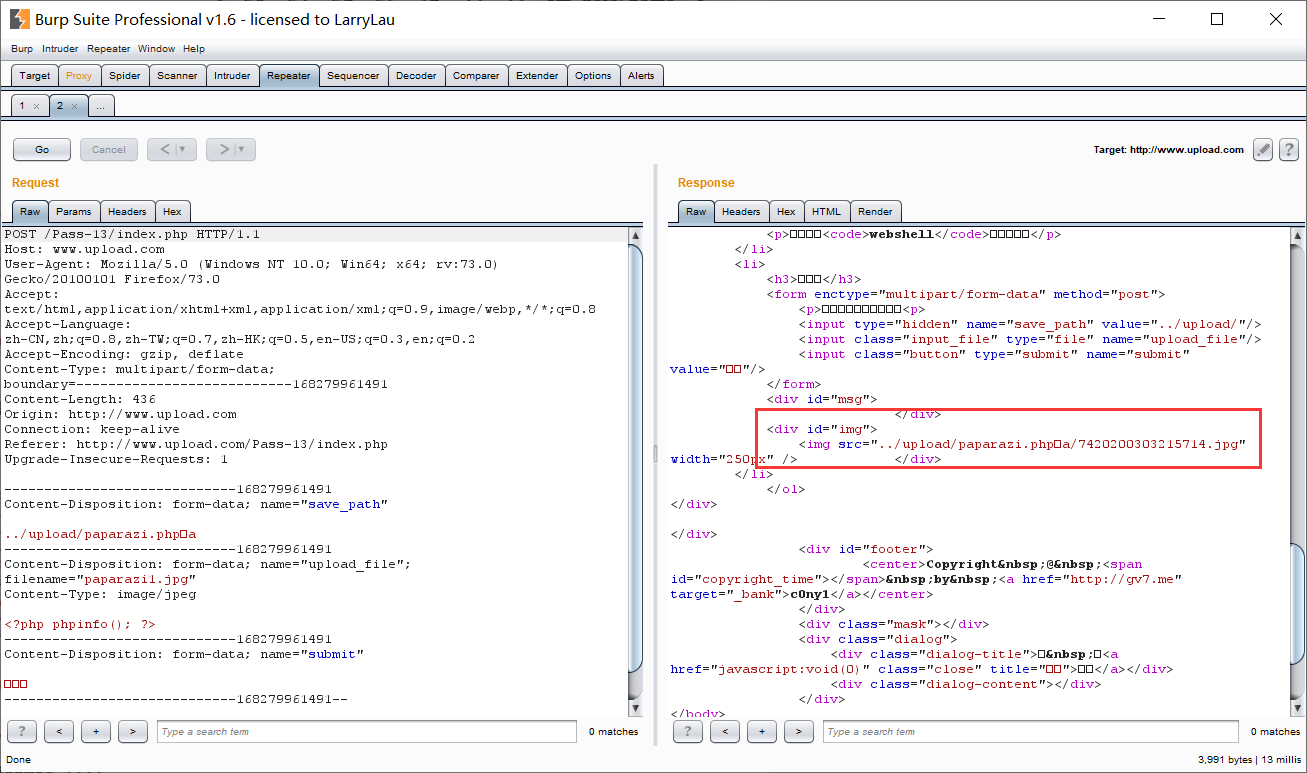This screenshot has height=773, width=1307.
Task: Close Repeater tab 2 with its x
Action: pos(75,106)
